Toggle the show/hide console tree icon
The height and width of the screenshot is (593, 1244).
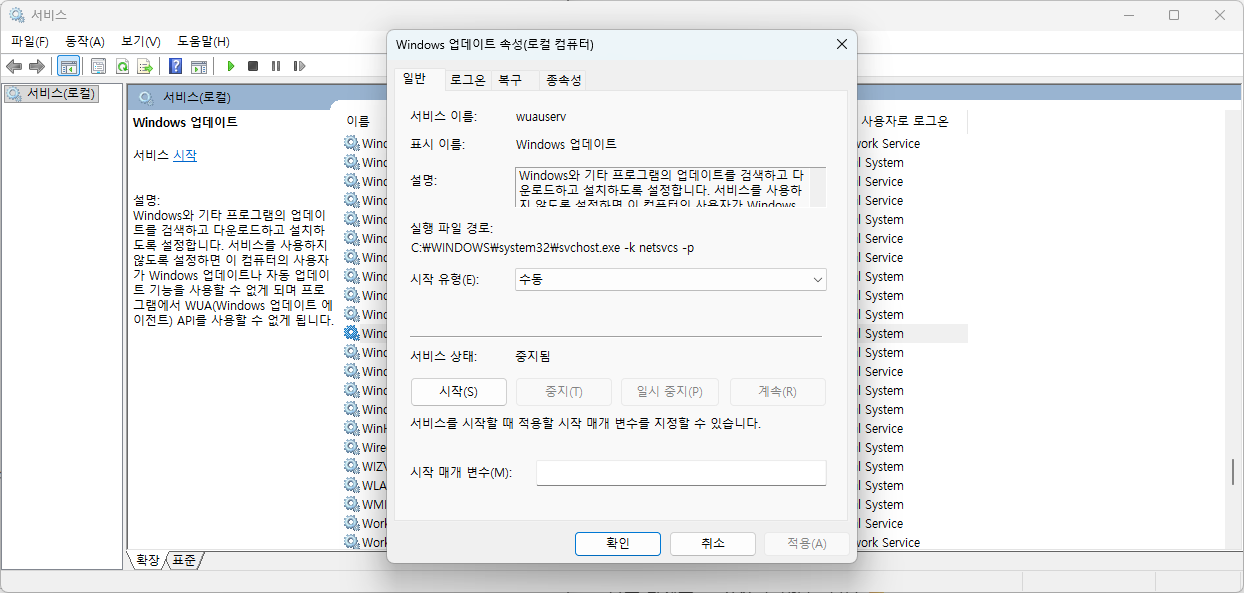click(x=69, y=66)
